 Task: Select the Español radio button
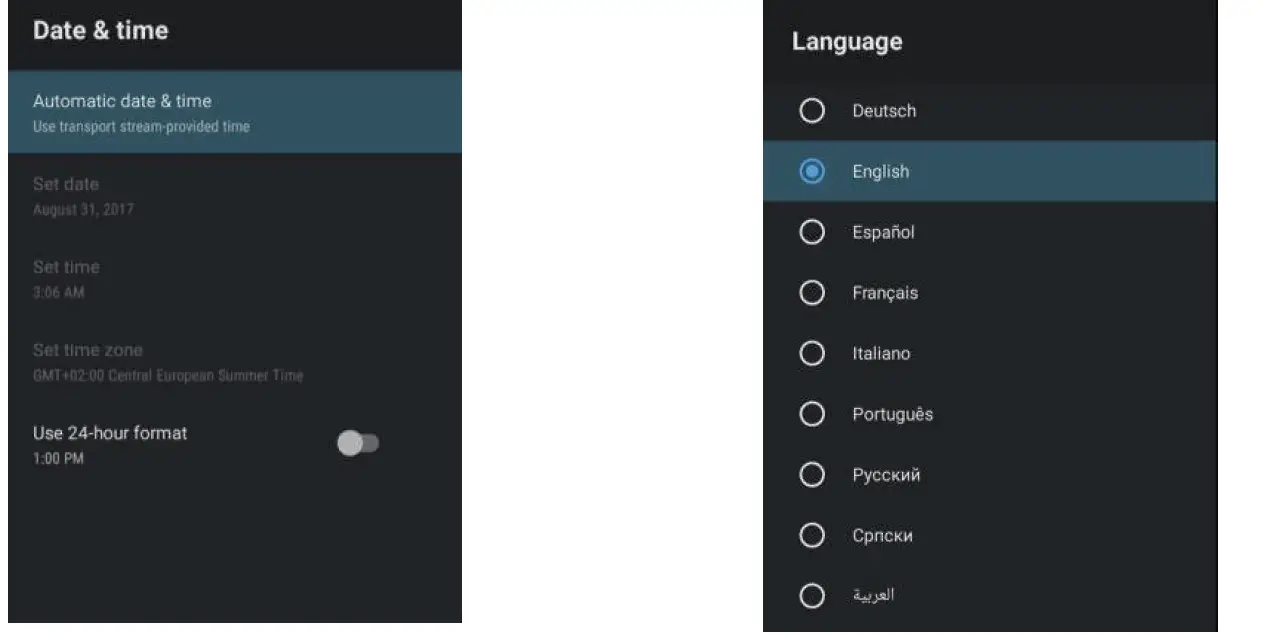(812, 232)
